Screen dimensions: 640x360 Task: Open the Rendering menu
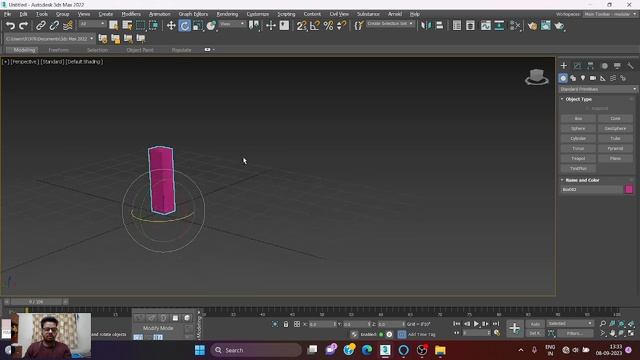tap(227, 14)
